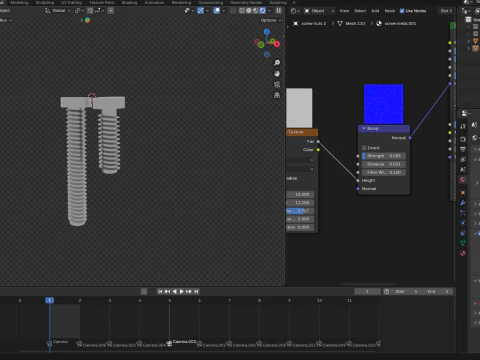Open the Output properties tab icon

(463, 149)
